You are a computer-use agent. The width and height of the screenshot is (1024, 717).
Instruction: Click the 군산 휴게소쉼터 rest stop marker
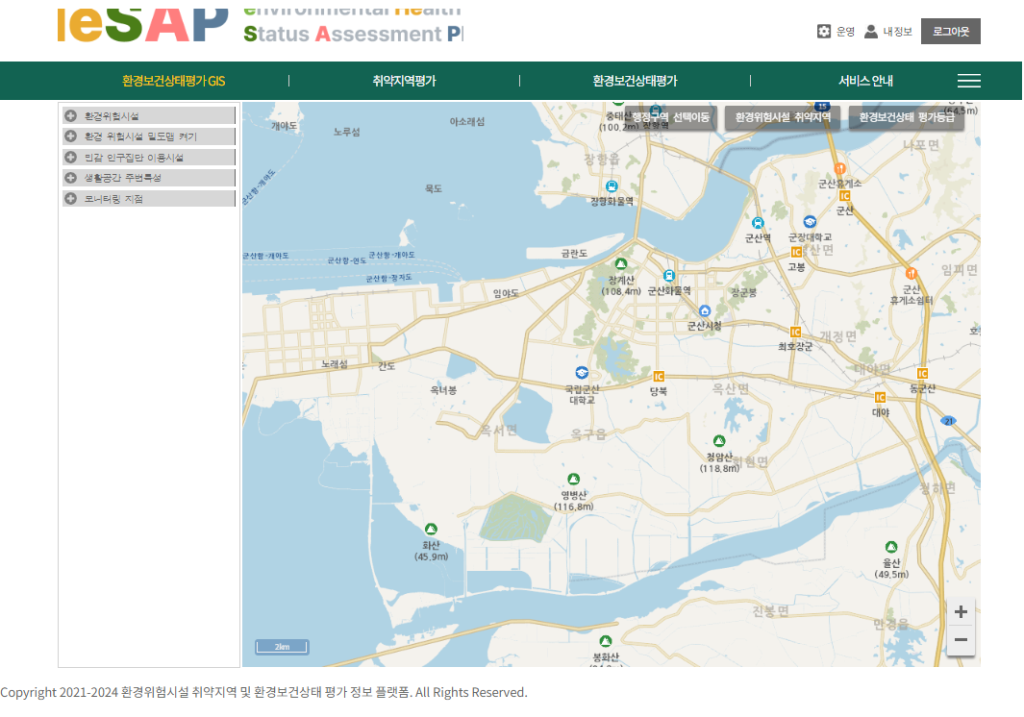coord(911,273)
